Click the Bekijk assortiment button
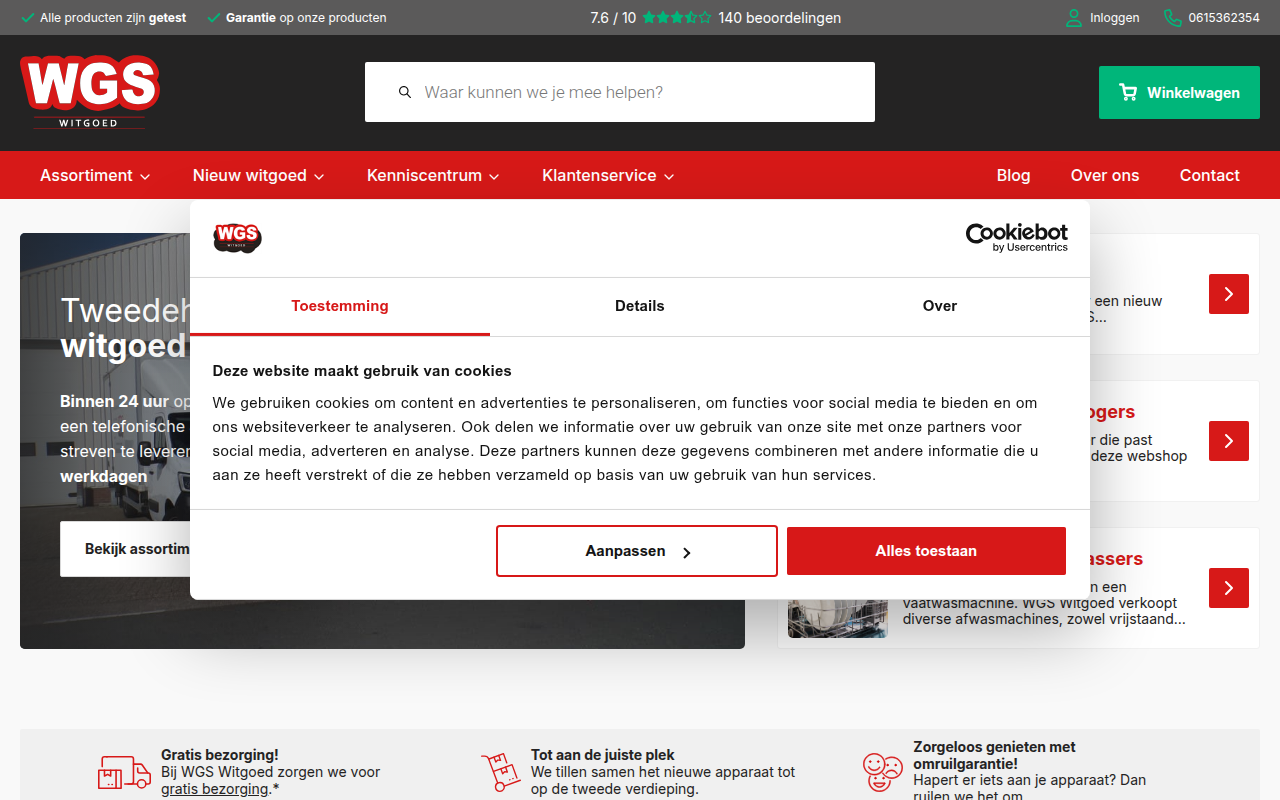 tap(125, 549)
